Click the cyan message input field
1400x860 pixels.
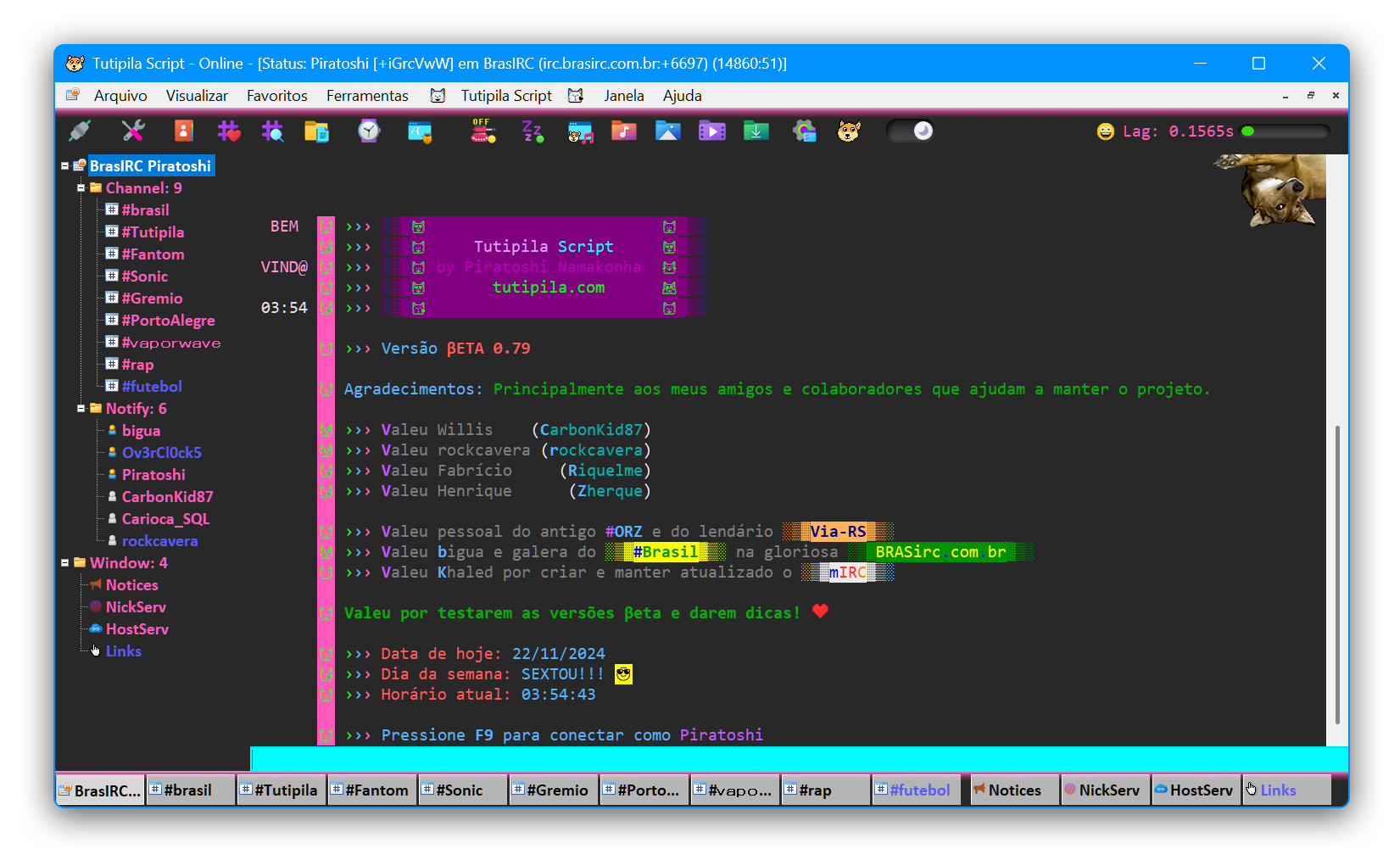coord(797,759)
